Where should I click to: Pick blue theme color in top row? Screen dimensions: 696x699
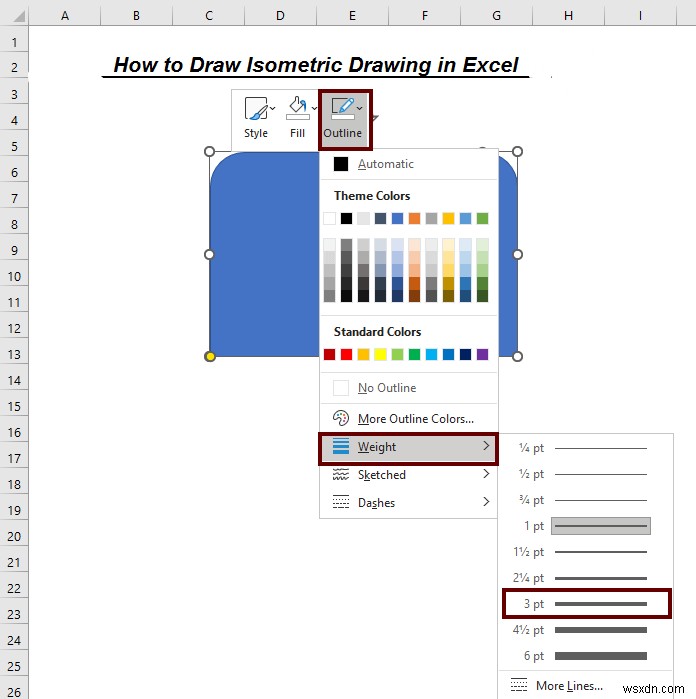click(397, 218)
